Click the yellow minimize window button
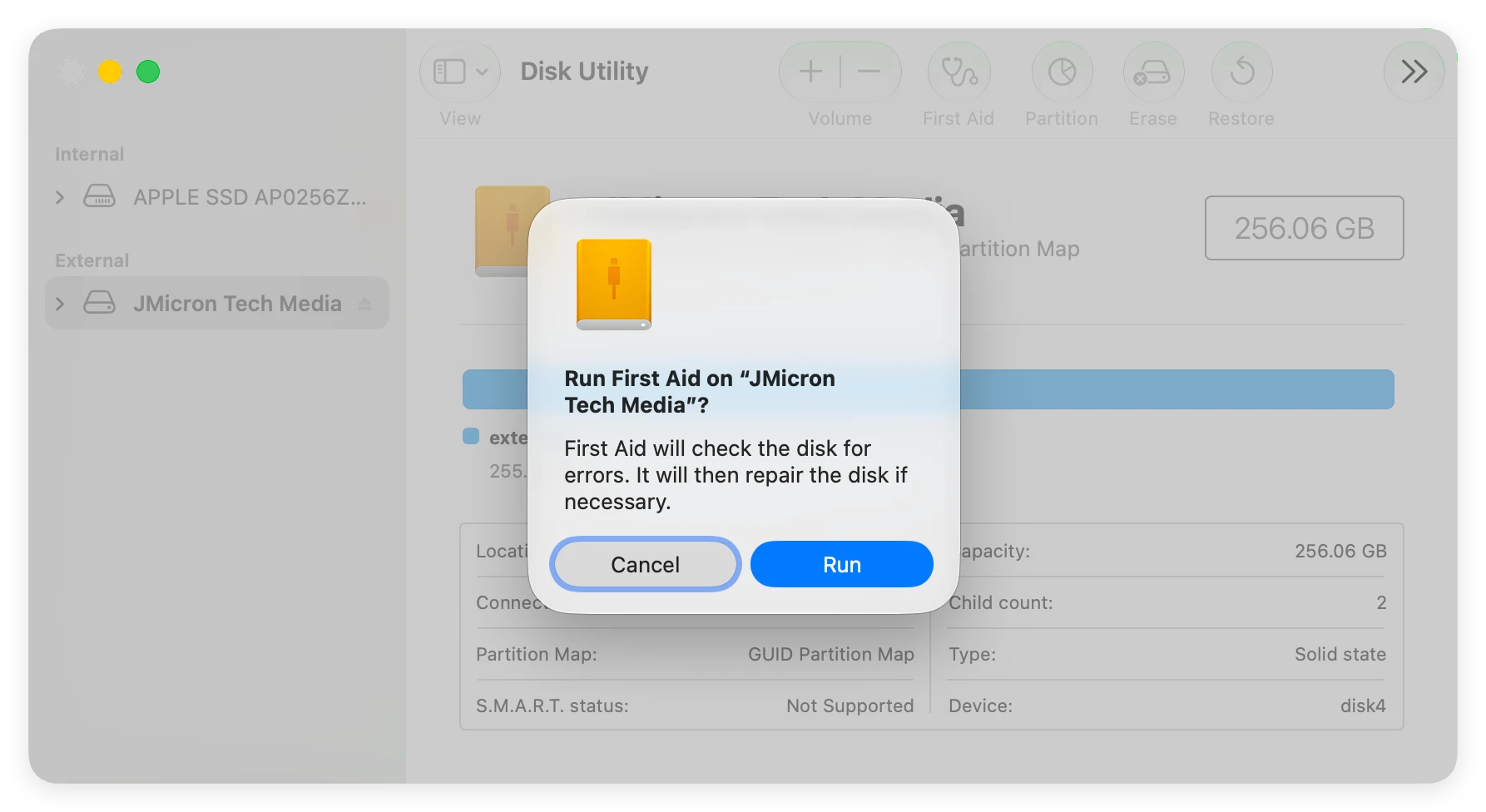The width and height of the screenshot is (1486, 812). tap(110, 72)
